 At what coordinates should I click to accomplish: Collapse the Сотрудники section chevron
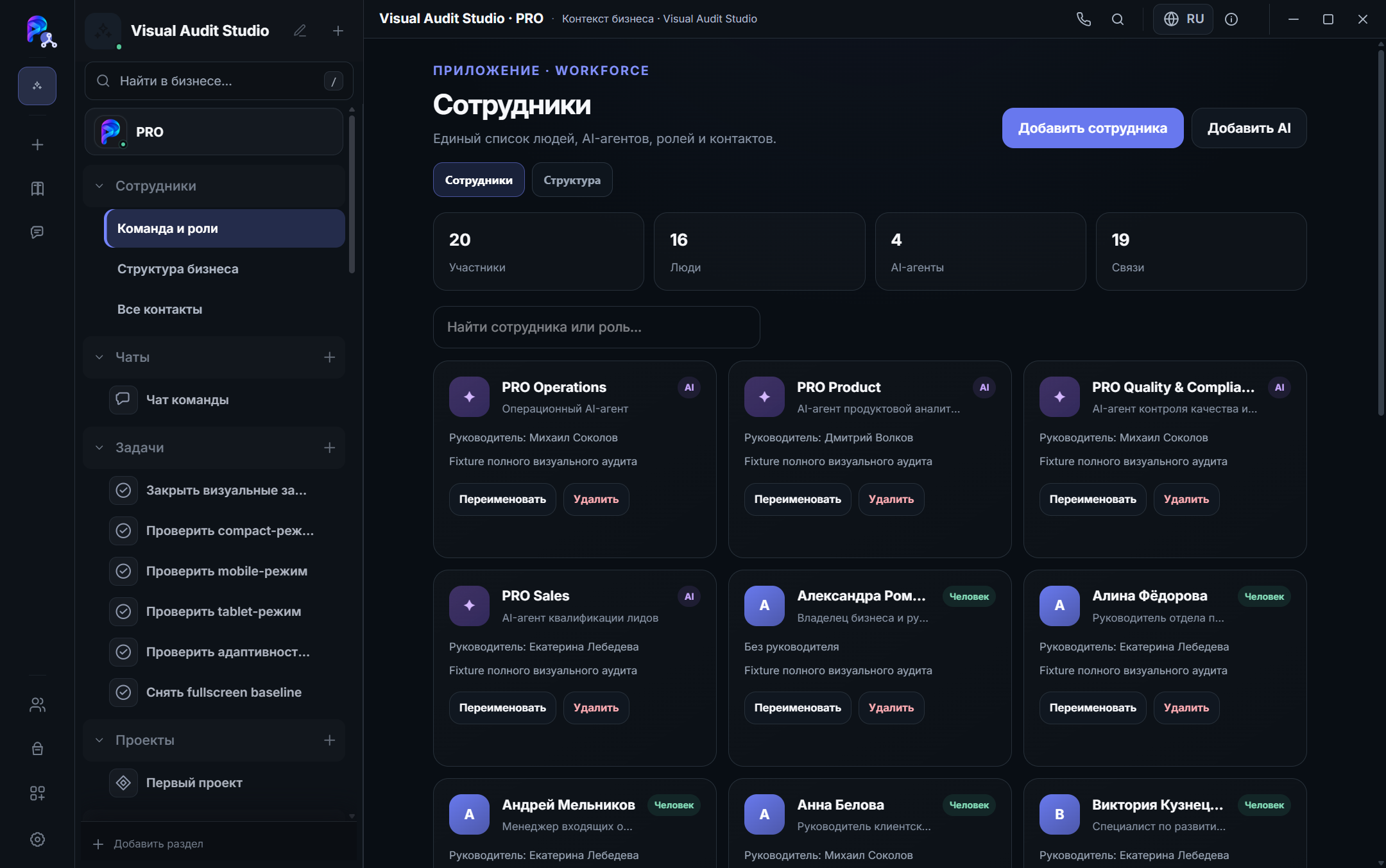[99, 186]
